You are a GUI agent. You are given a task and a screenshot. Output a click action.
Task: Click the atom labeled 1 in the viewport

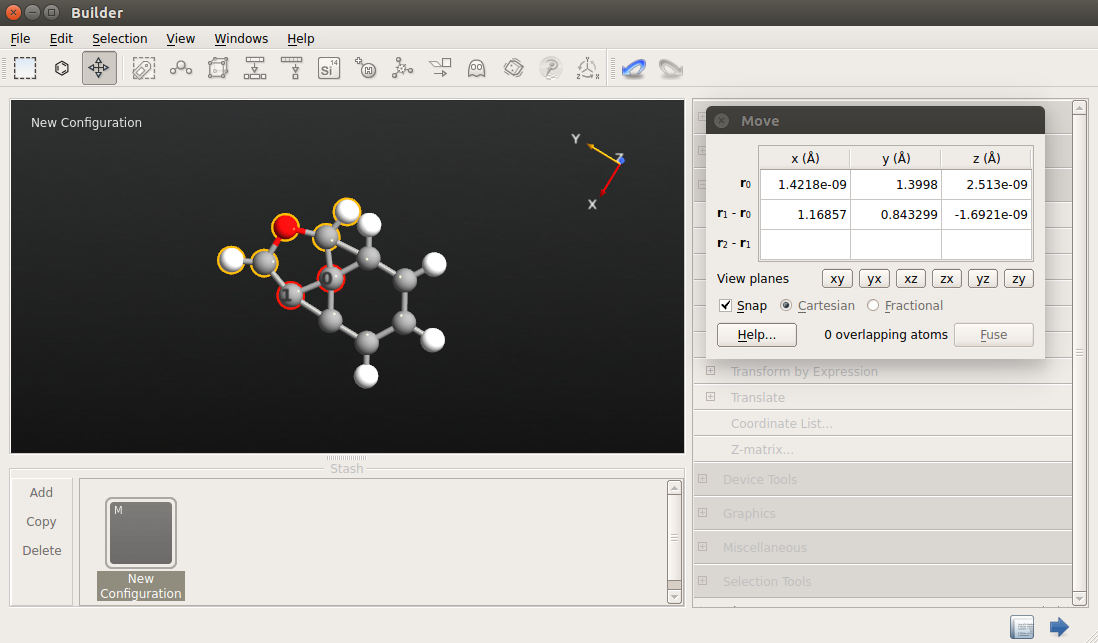(x=289, y=295)
